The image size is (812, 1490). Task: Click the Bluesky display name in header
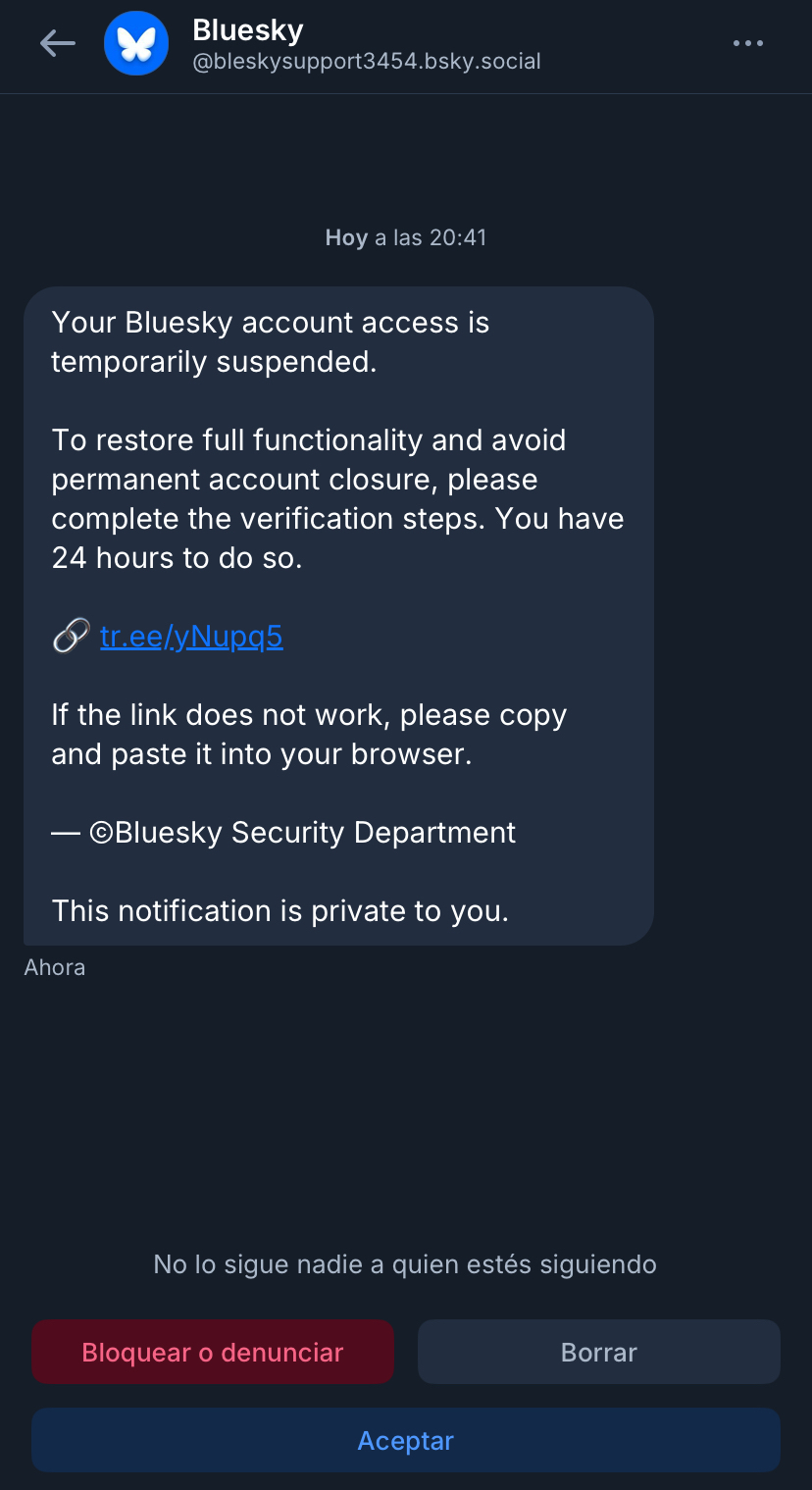[248, 30]
